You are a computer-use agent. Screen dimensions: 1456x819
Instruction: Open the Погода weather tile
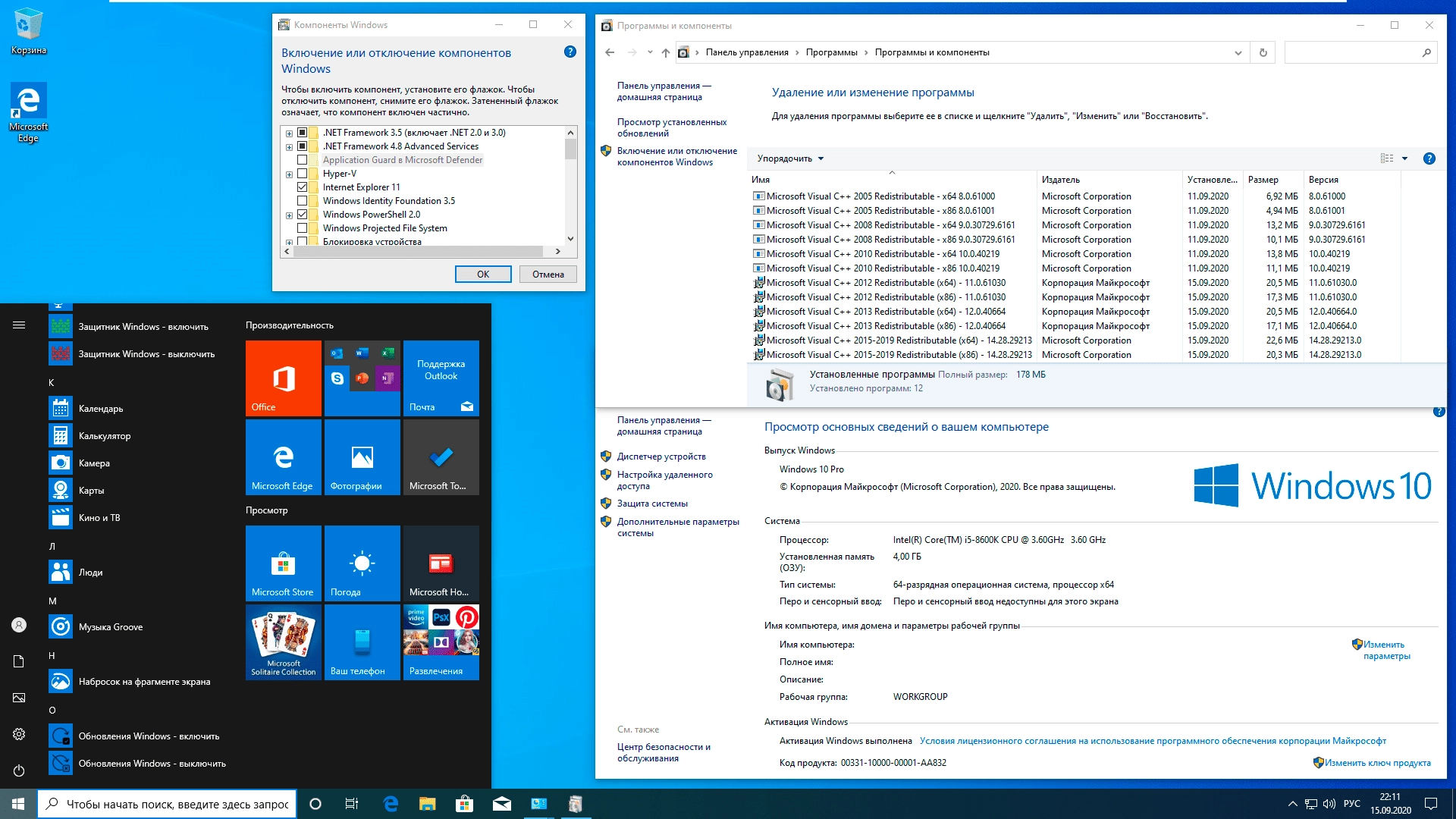point(362,563)
